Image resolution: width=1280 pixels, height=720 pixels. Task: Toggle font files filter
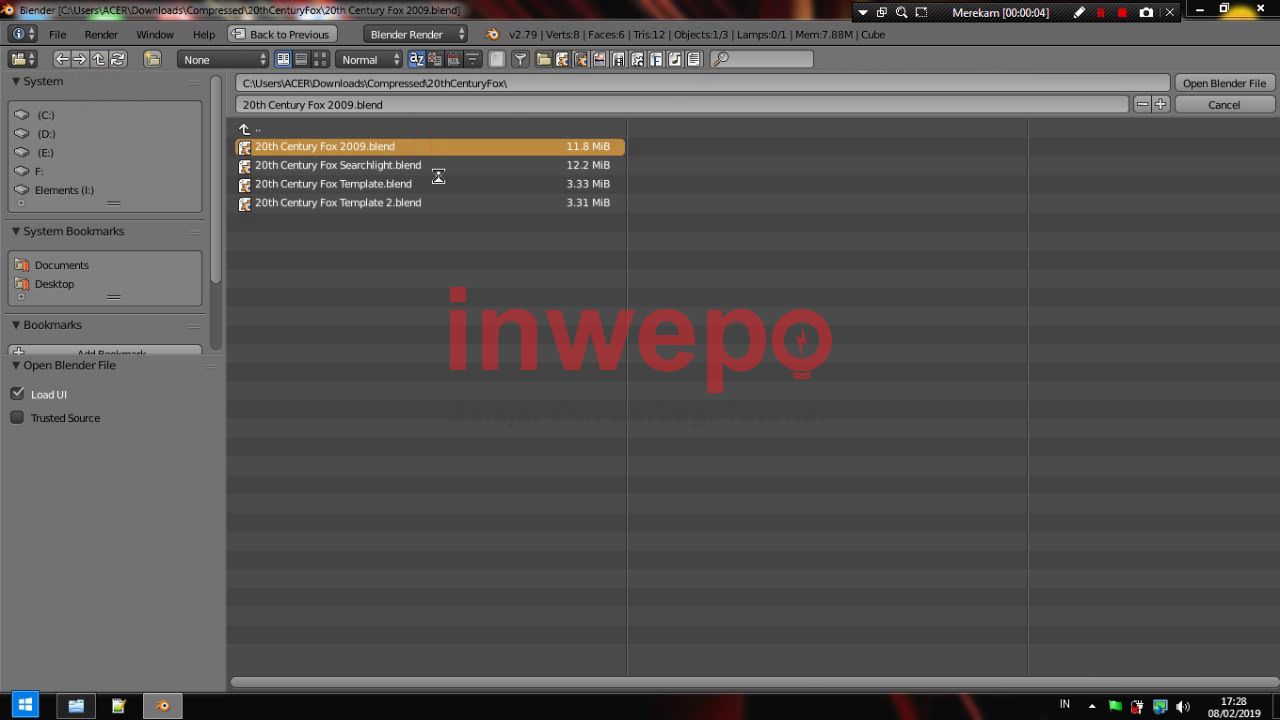pyautogui.click(x=656, y=59)
